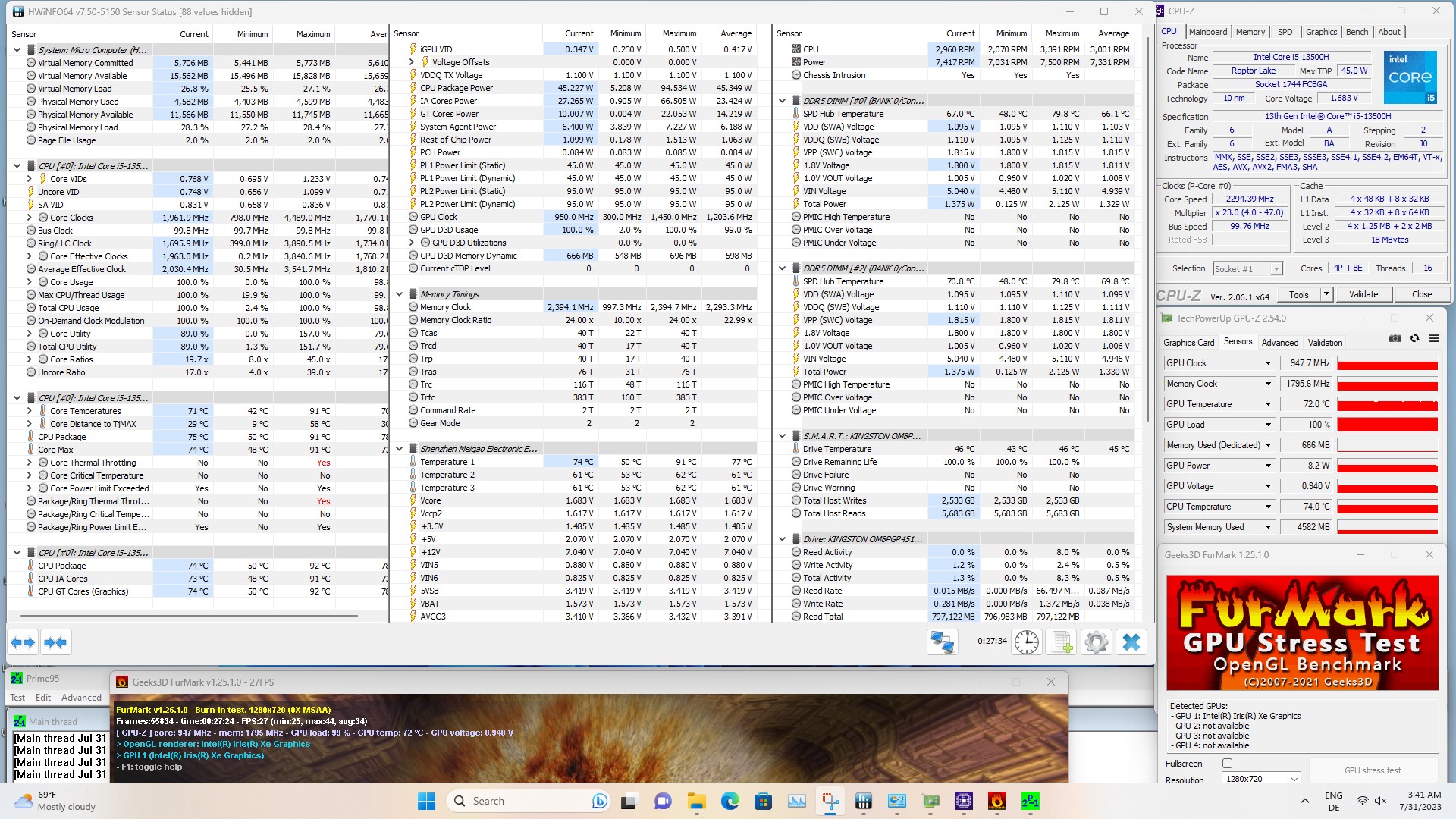Open CPU-Z Tools dropdown arrow
The height and width of the screenshot is (819, 1456).
(1326, 294)
